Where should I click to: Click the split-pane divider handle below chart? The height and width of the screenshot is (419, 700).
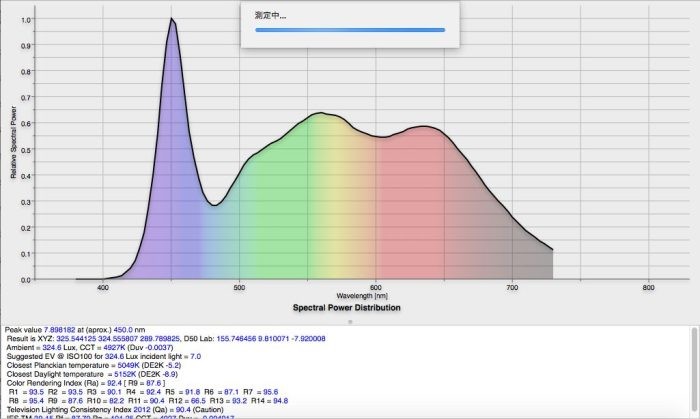[349, 321]
